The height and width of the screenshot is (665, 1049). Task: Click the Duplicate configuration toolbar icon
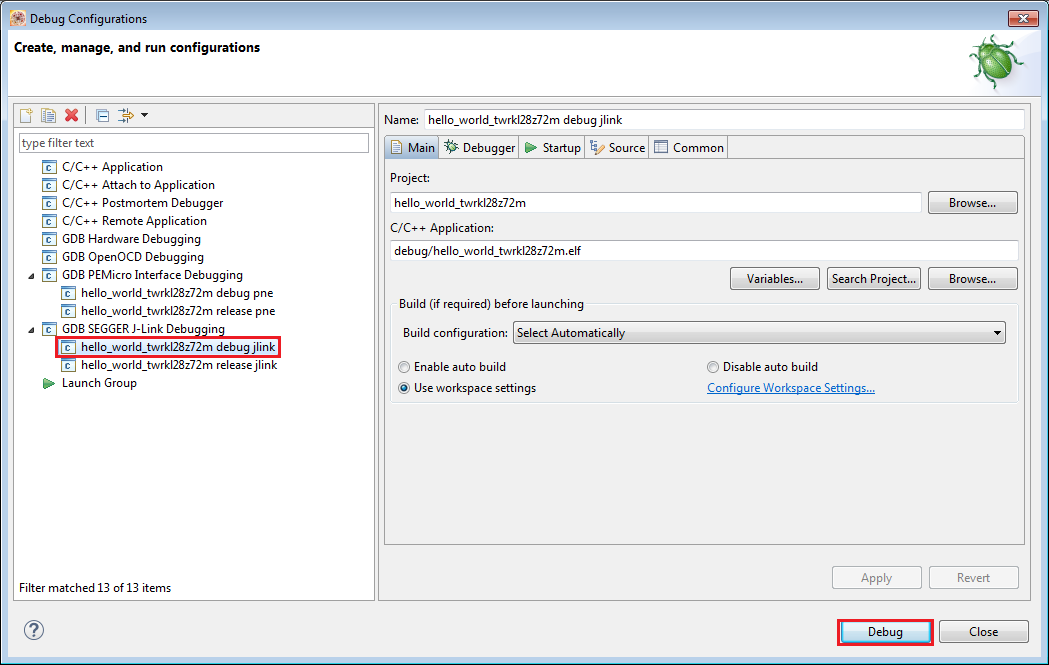(x=48, y=116)
